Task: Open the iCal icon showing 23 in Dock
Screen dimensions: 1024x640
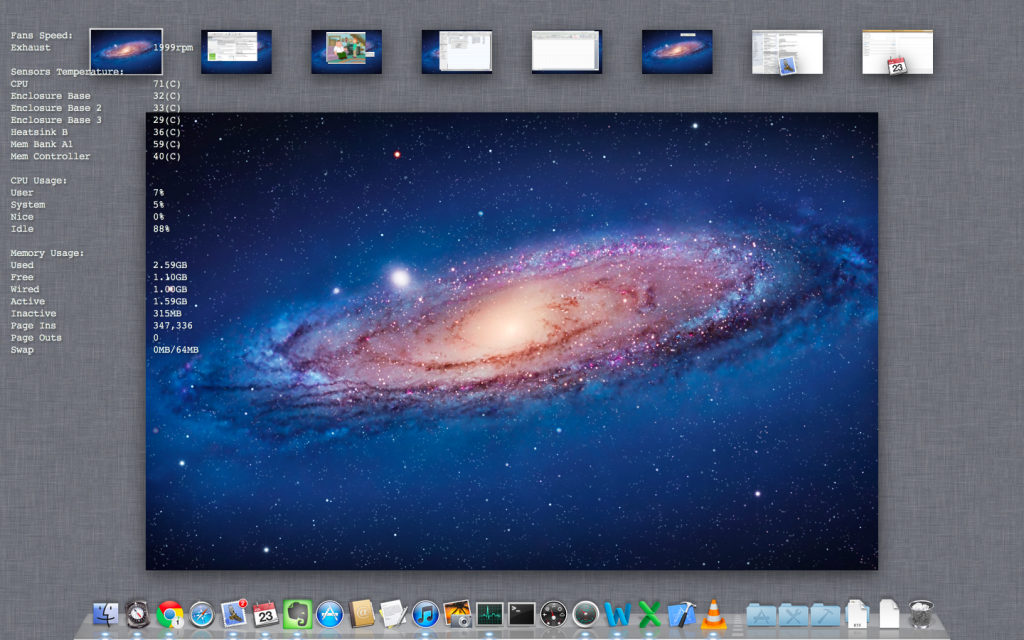Action: 266,614
